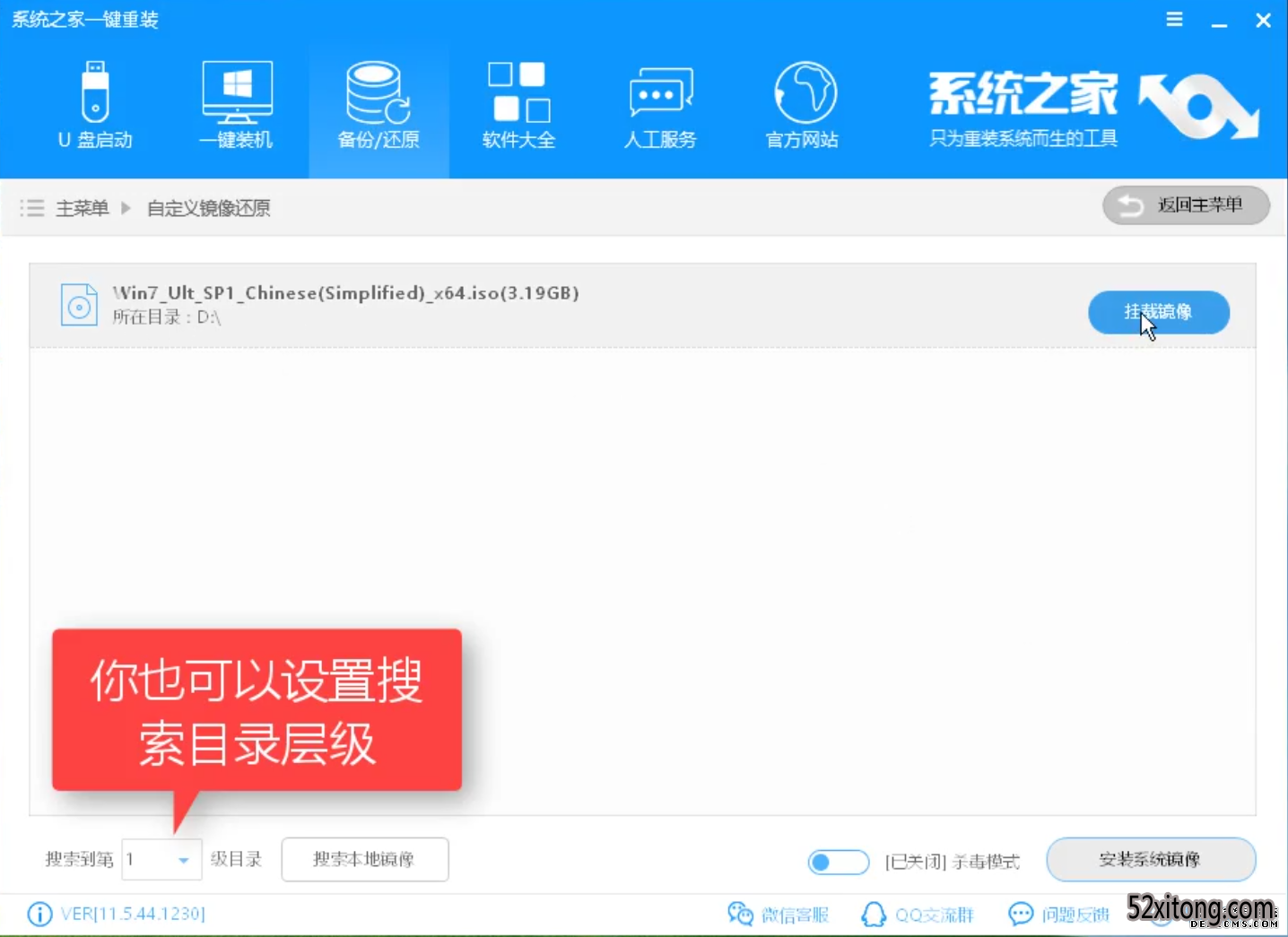Click the 系统之家 brand logo
This screenshot has width=1288, height=937.
coord(1093,108)
